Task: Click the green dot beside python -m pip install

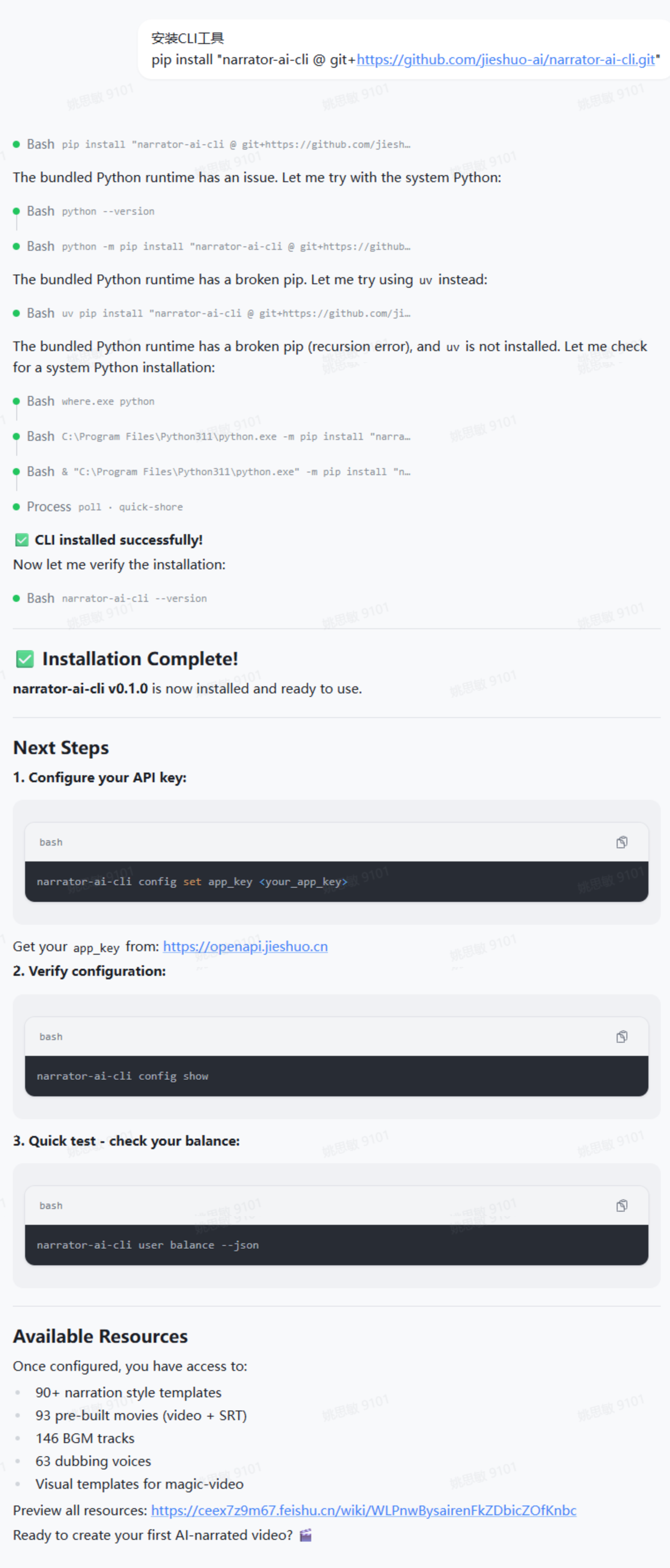Action: pos(16,246)
